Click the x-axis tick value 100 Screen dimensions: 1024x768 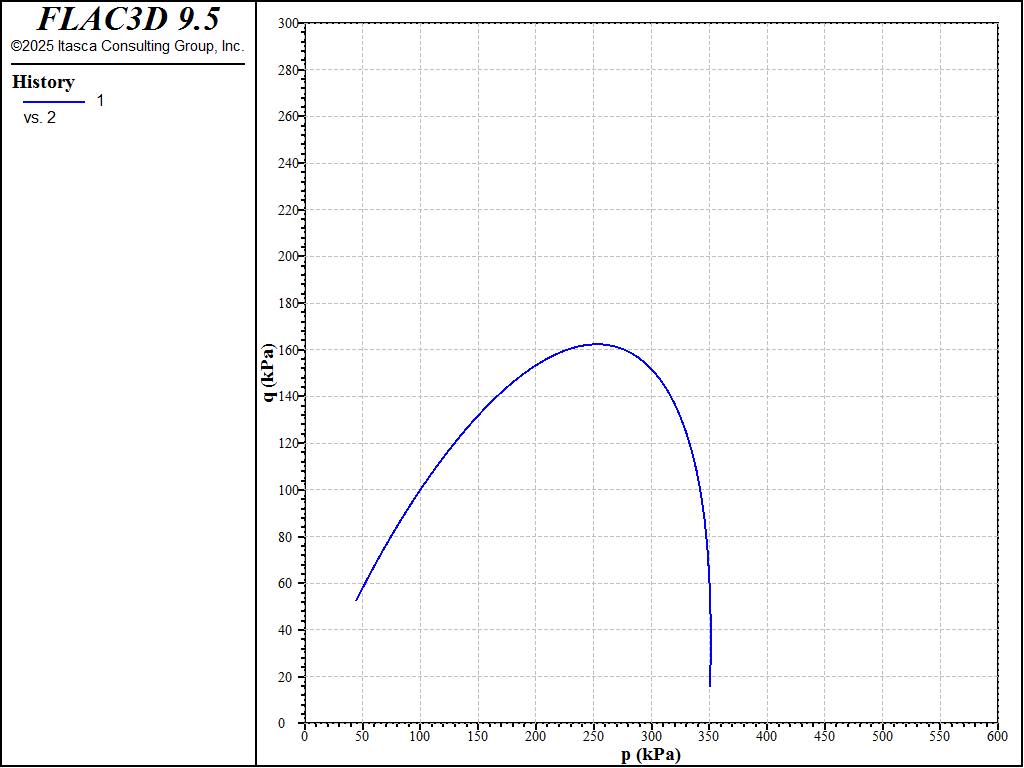click(x=420, y=737)
